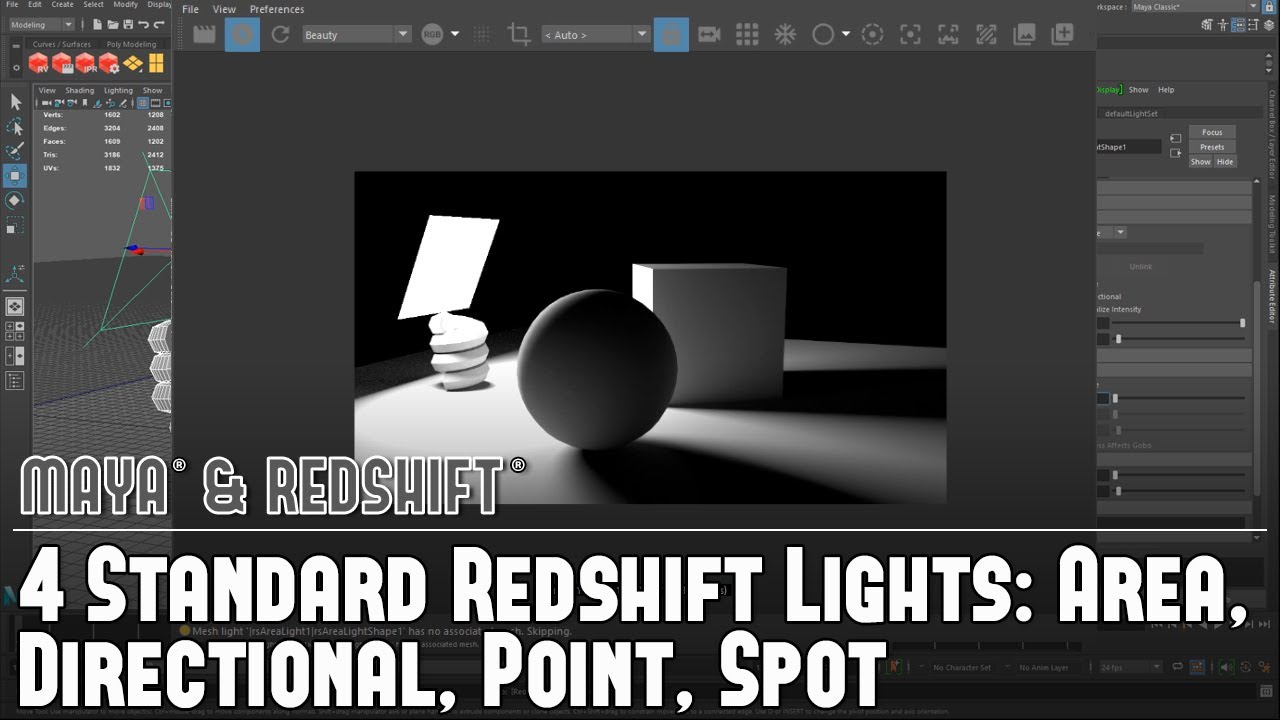Click the dashed circle target icon

872,34
